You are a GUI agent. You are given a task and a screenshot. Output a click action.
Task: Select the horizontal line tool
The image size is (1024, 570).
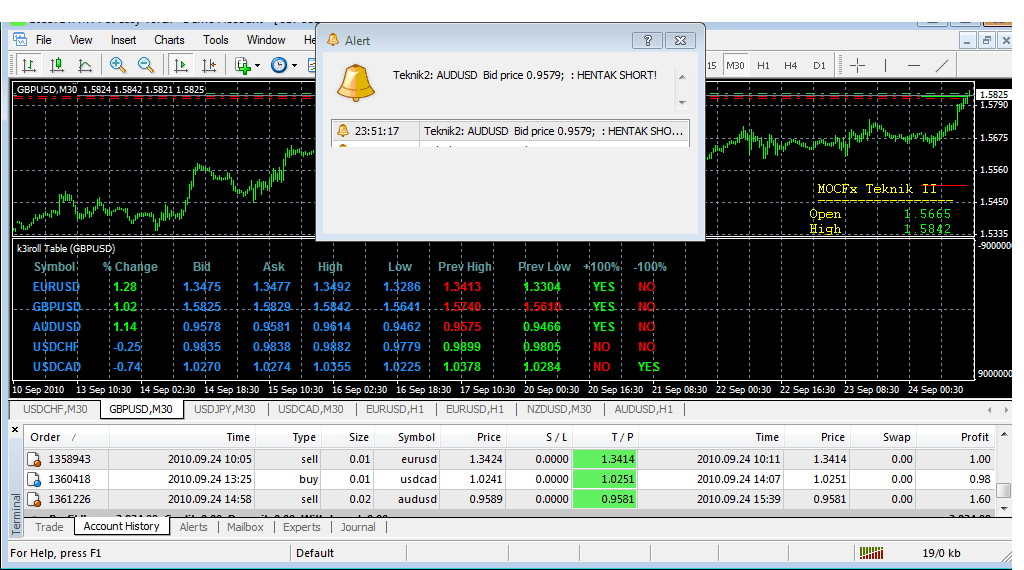(914, 65)
